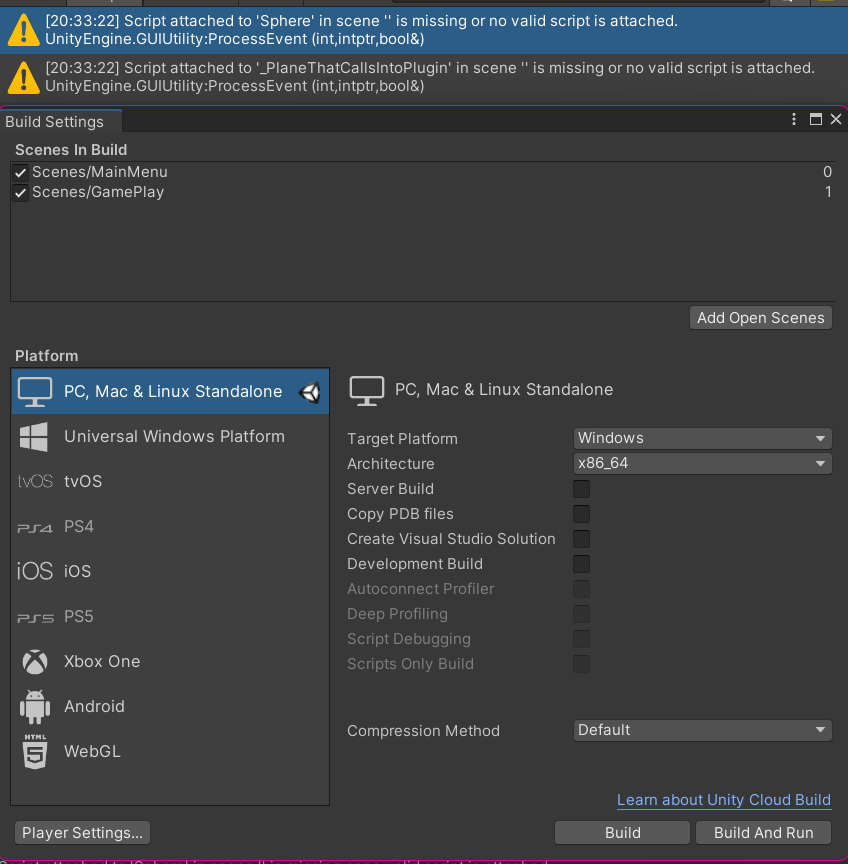Enable the Development Build checkbox
Screen dimensions: 848x864
(x=581, y=564)
